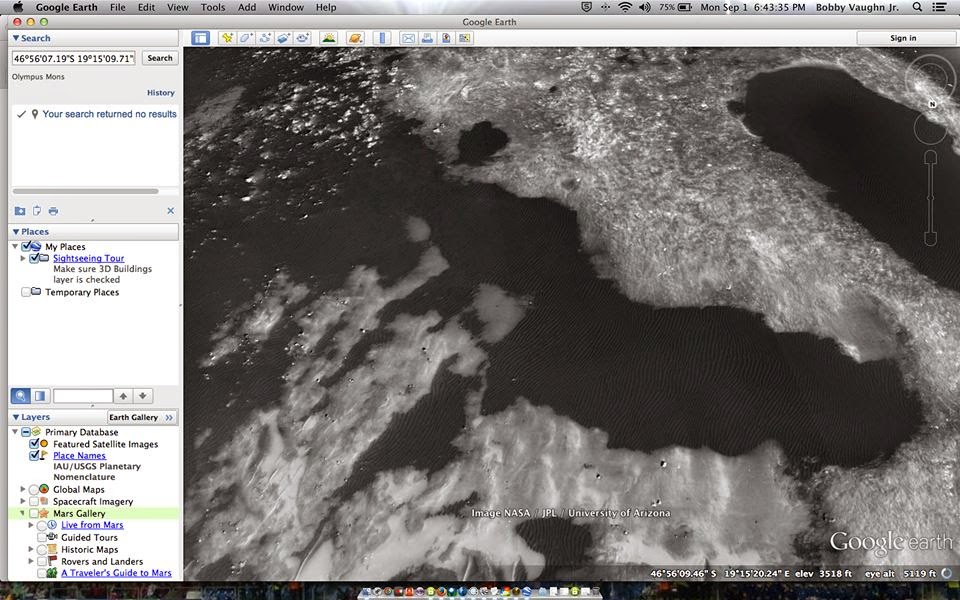Click the Print icon in the toolbar

pos(427,38)
